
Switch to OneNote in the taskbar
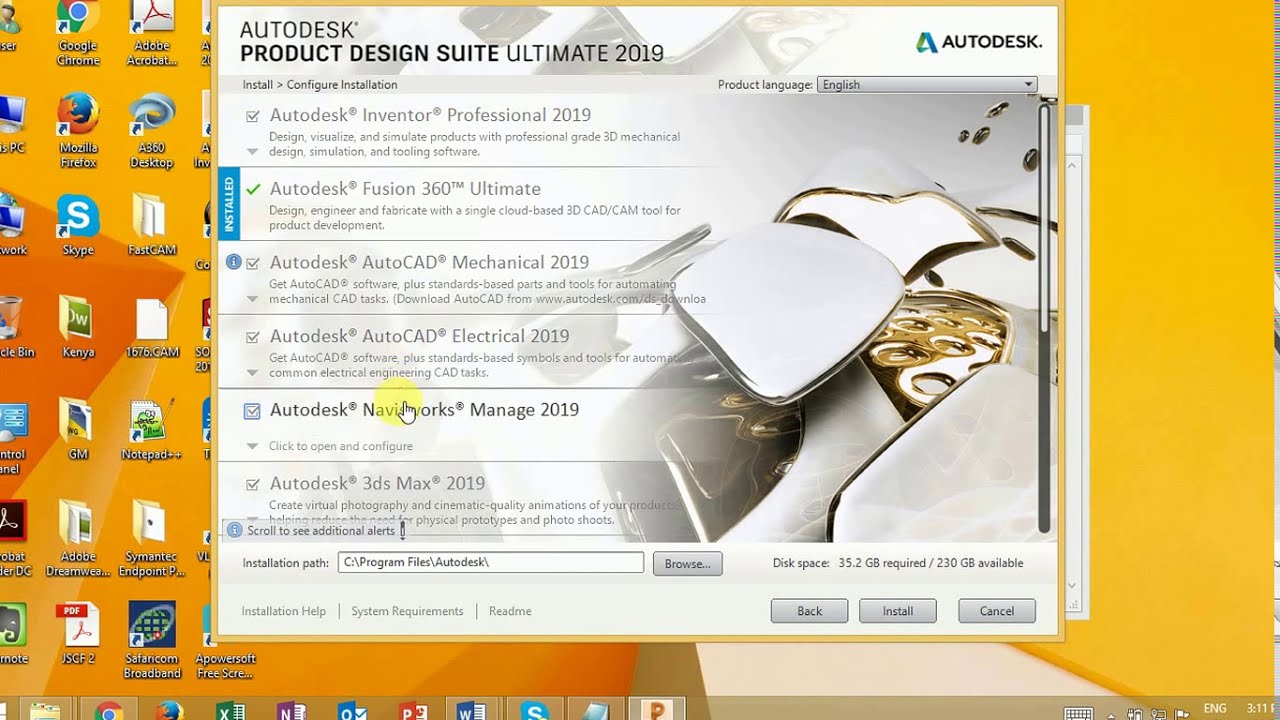coord(292,712)
